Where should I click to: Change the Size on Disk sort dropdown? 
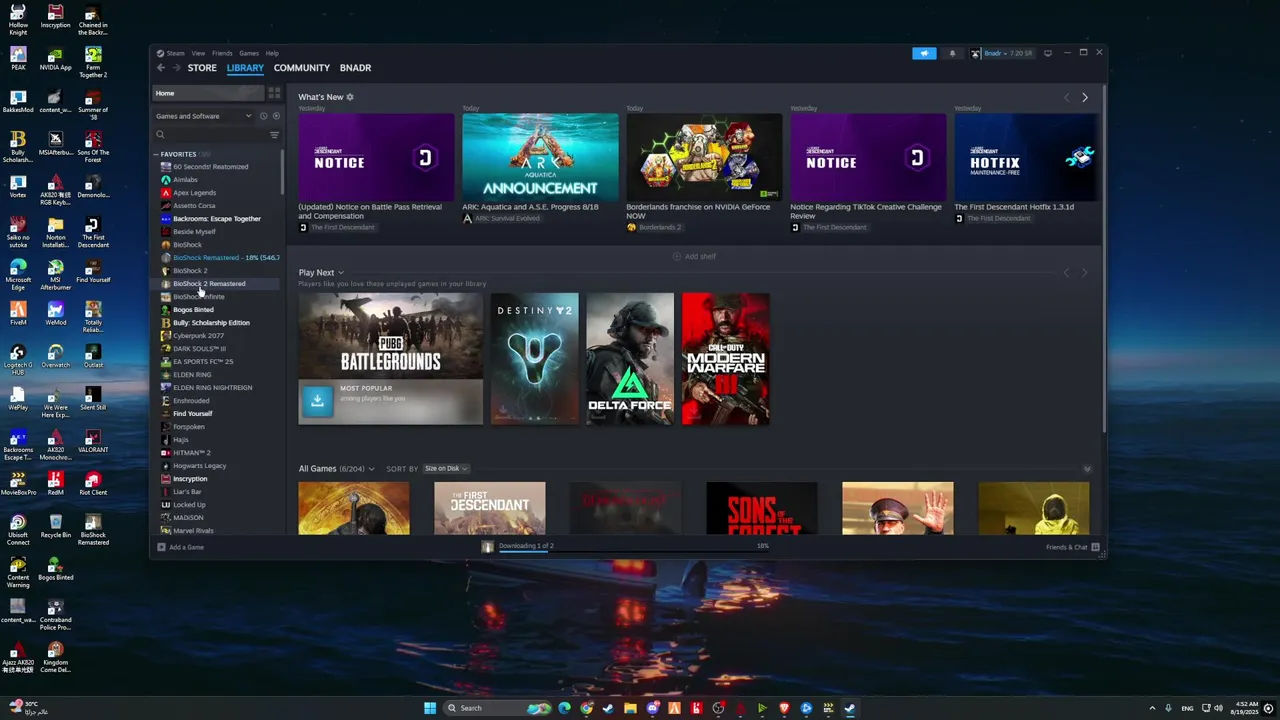pos(445,469)
